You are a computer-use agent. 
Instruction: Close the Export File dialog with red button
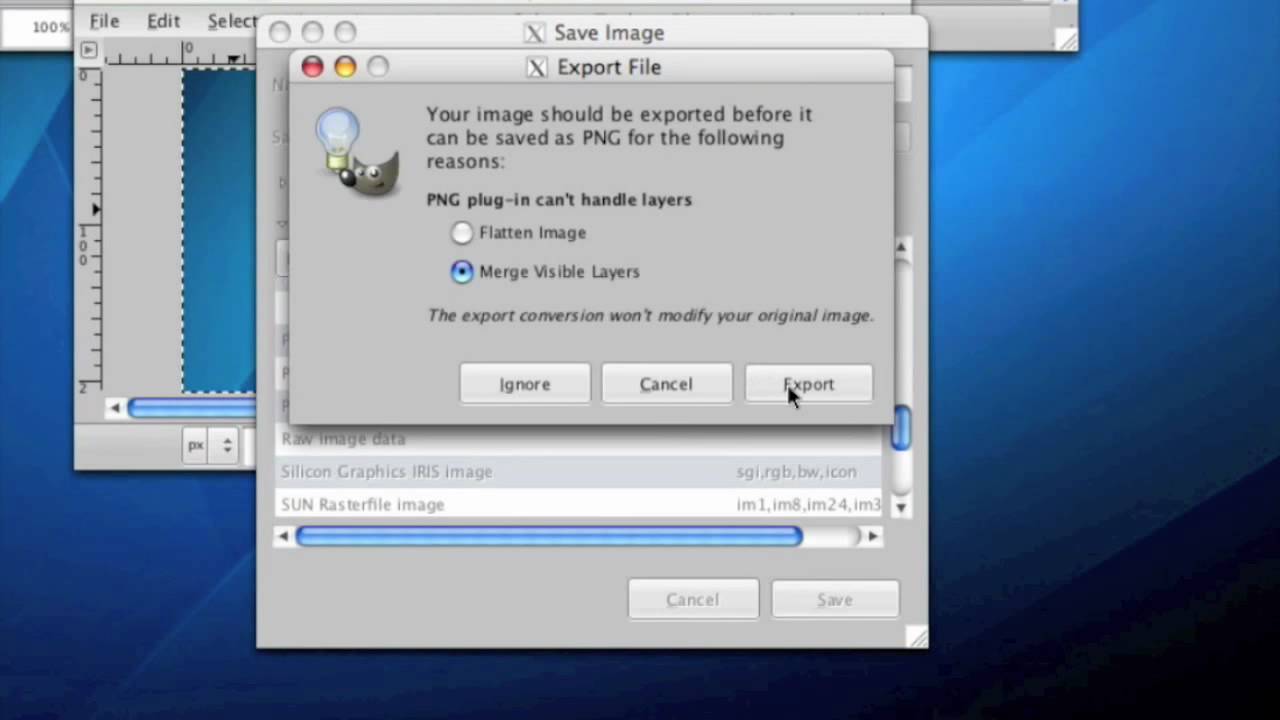(x=312, y=67)
